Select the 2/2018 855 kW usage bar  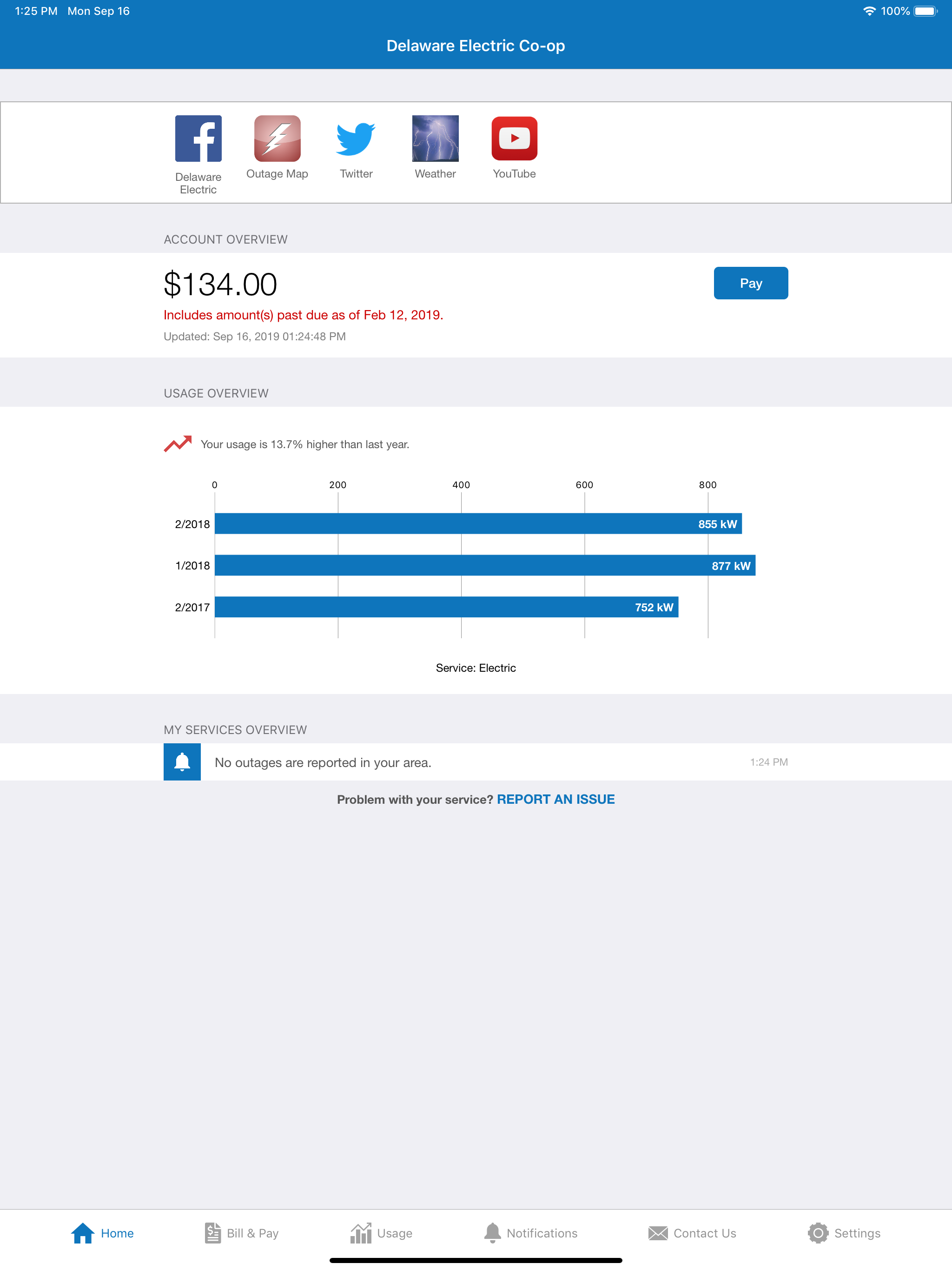[478, 523]
